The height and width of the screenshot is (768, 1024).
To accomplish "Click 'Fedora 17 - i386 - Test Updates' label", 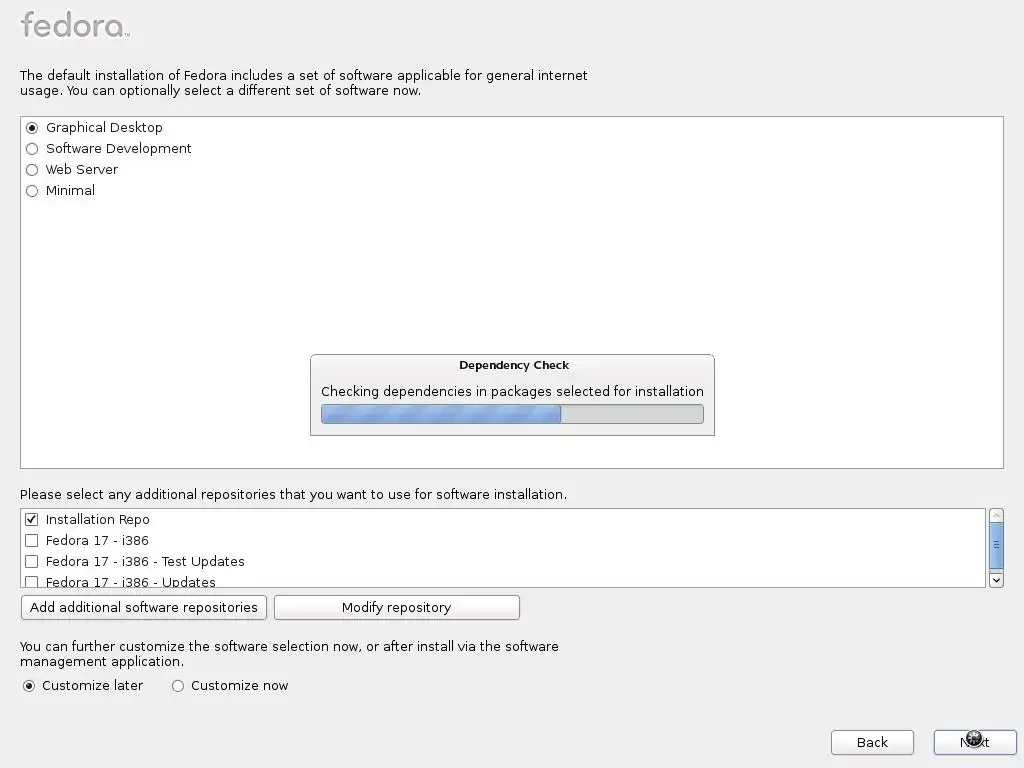I will (x=145, y=562).
